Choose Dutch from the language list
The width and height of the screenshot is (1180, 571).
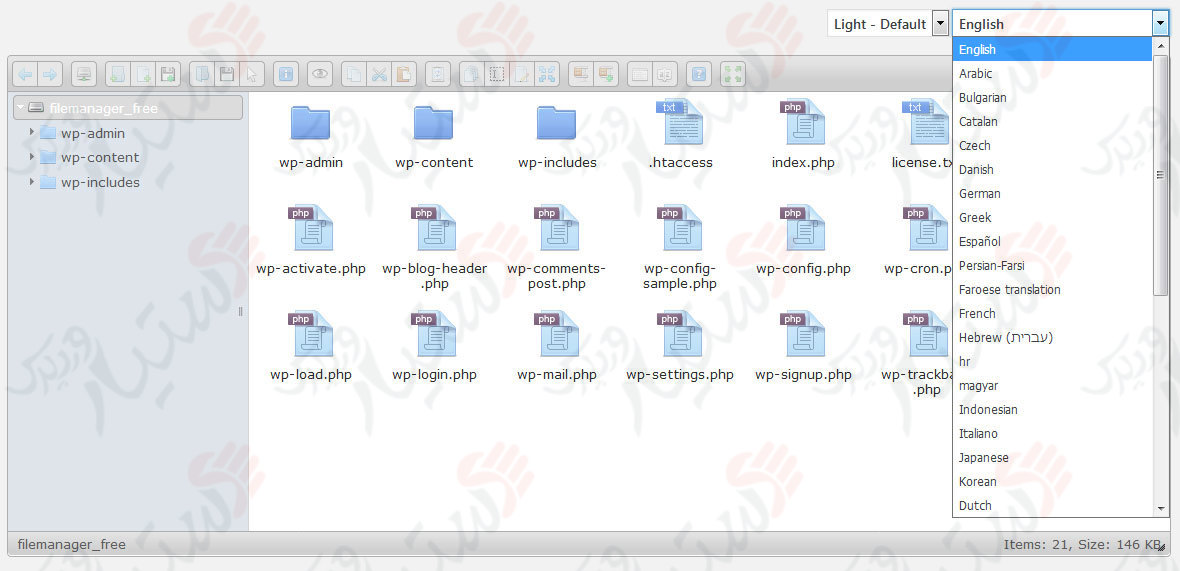(x=1052, y=506)
